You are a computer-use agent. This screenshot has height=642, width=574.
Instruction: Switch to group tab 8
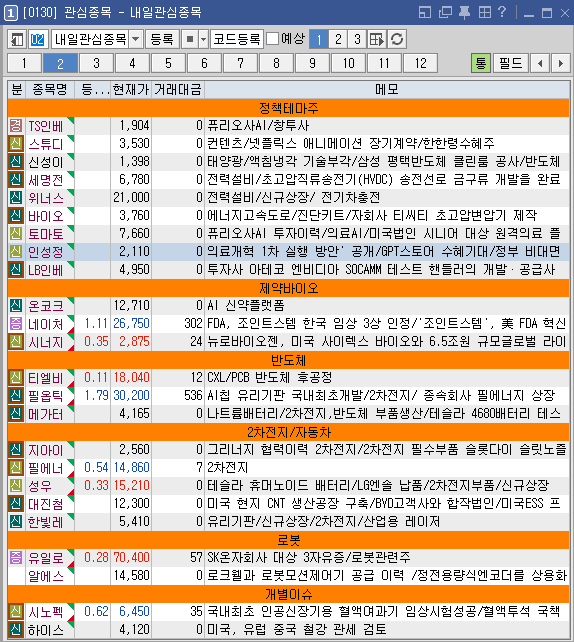(277, 63)
